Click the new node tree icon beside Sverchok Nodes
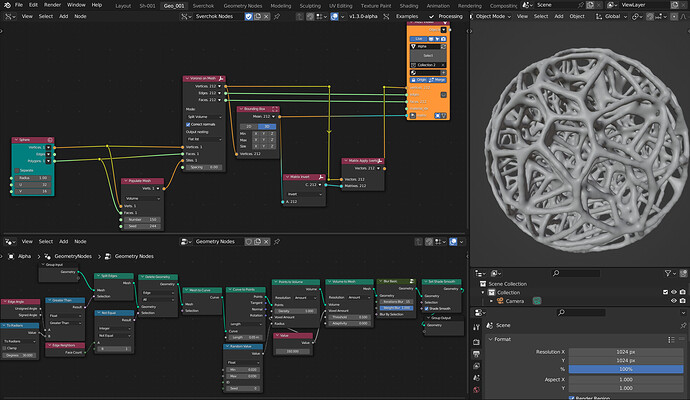Screen dimensions: 690x400 point(257,16)
